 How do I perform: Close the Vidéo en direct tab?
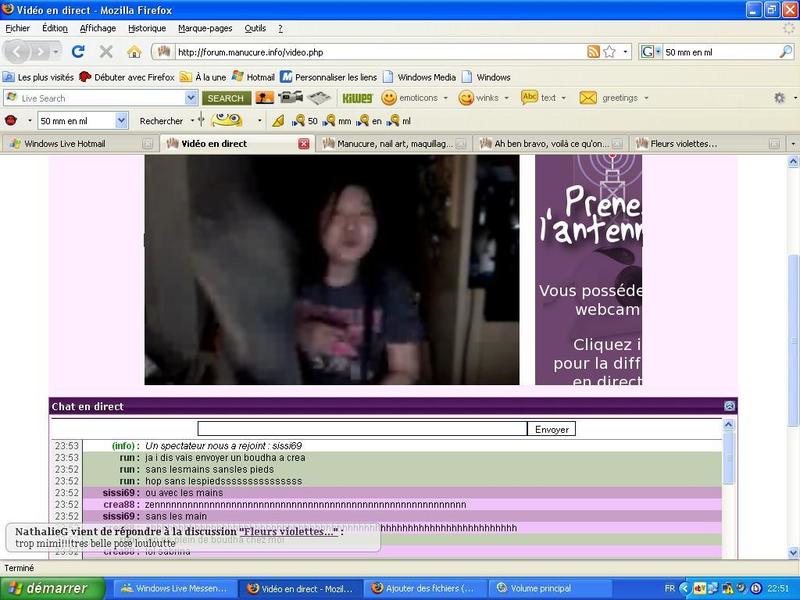[x=304, y=144]
